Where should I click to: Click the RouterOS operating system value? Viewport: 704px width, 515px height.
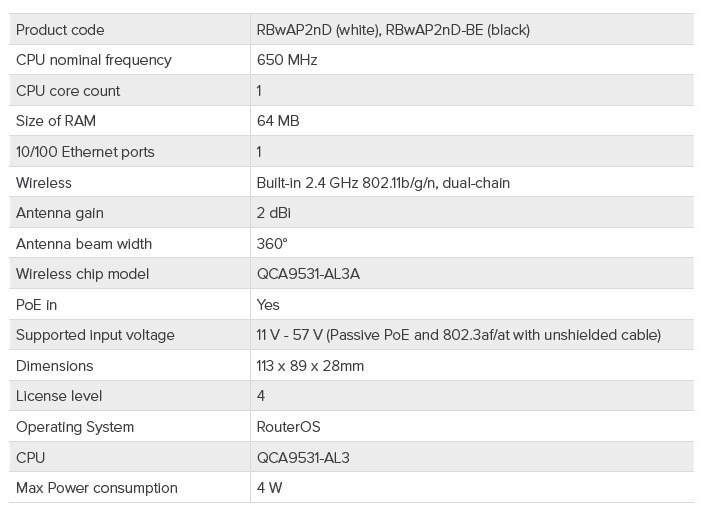pos(288,427)
